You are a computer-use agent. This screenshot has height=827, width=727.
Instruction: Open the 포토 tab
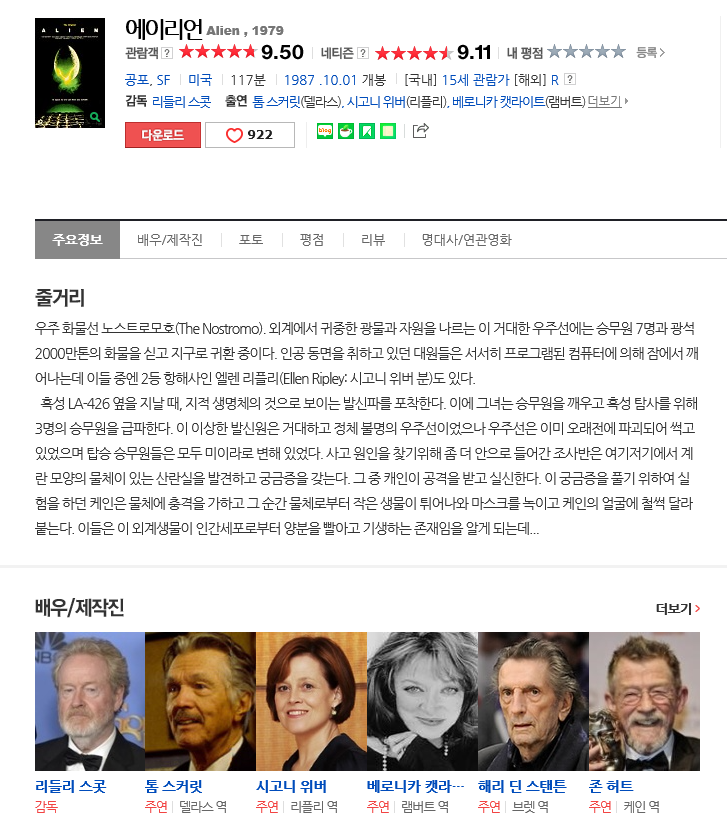pyautogui.click(x=251, y=240)
